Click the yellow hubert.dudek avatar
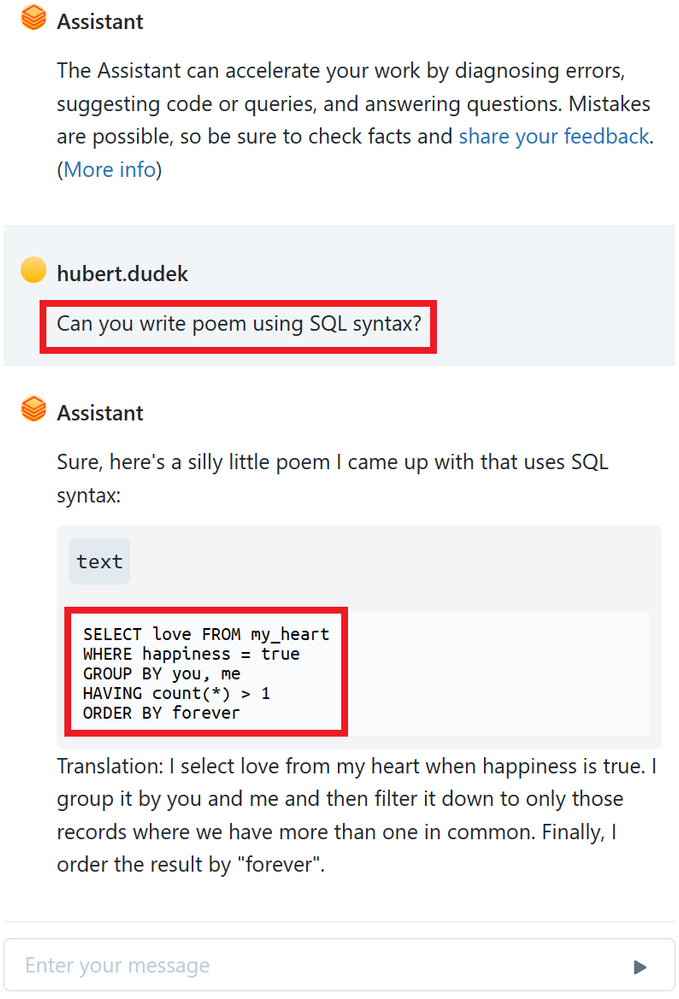The height and width of the screenshot is (999, 679). [x=33, y=270]
